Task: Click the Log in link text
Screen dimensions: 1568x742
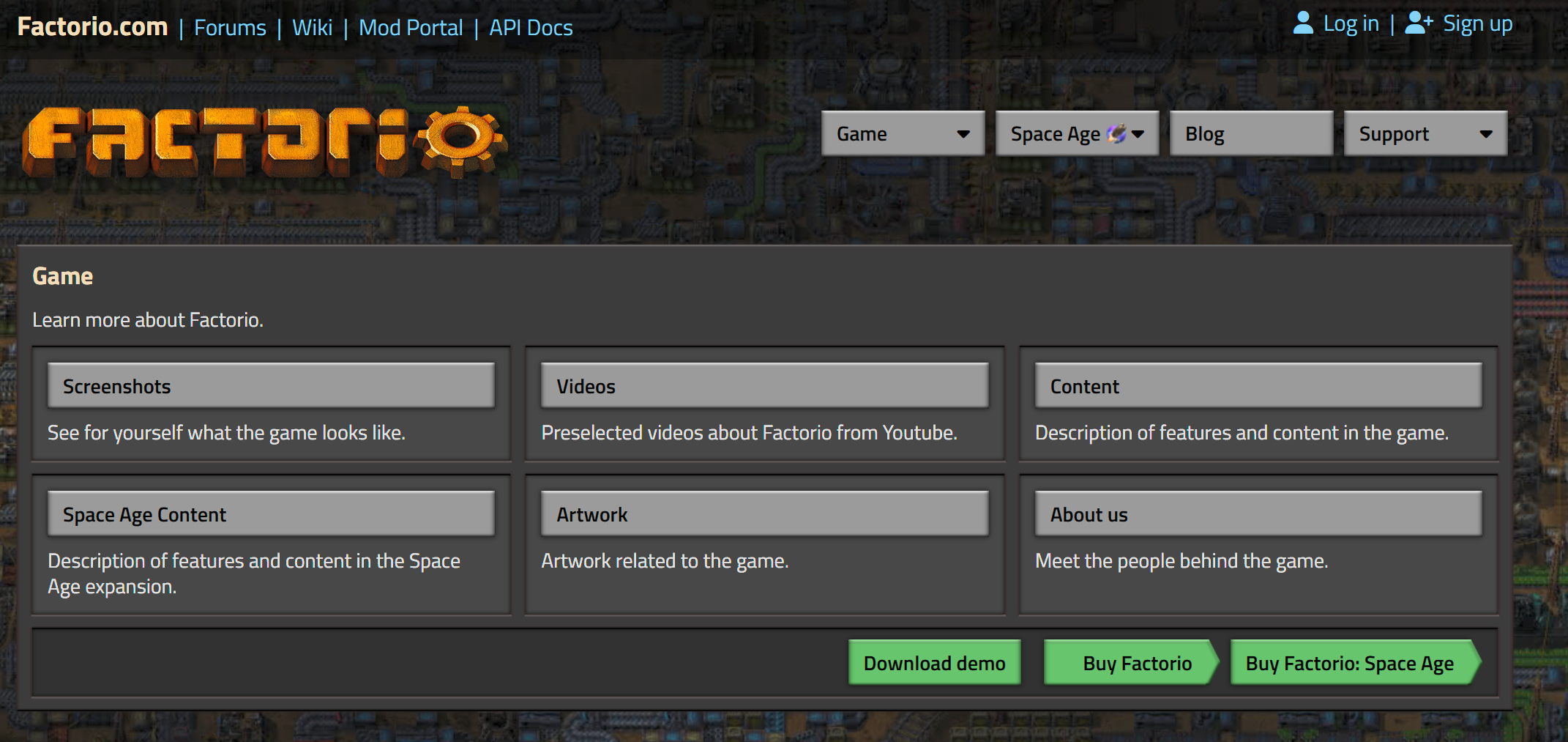Action: pyautogui.click(x=1351, y=23)
